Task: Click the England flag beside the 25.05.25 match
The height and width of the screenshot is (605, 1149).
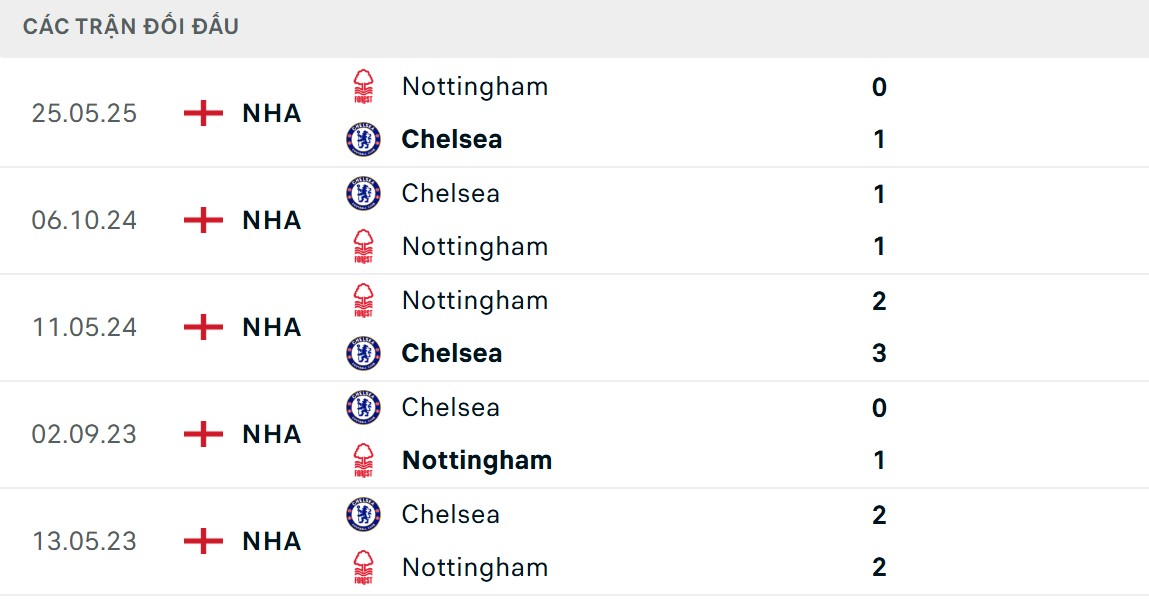Action: click(203, 113)
